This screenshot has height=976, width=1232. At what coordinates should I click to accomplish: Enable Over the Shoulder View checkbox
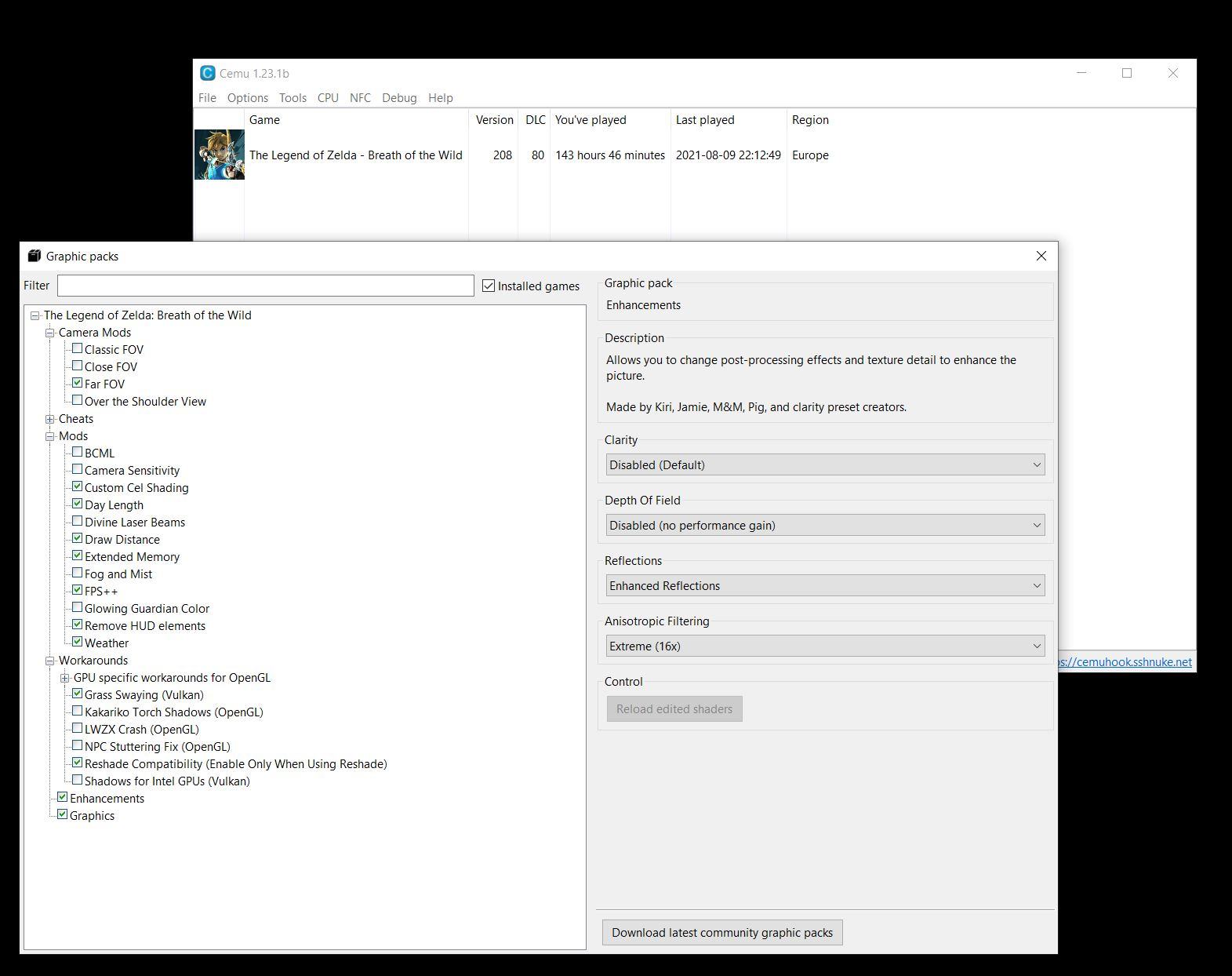coord(78,400)
